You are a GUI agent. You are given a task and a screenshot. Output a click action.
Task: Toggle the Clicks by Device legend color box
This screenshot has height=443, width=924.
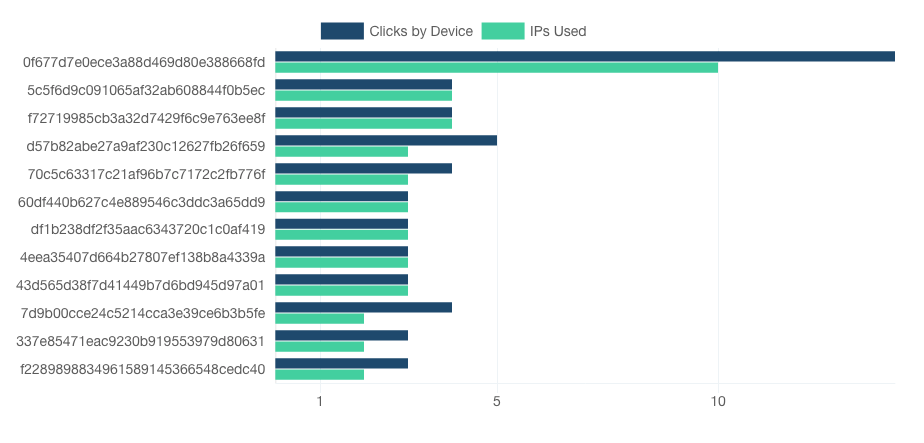342,31
